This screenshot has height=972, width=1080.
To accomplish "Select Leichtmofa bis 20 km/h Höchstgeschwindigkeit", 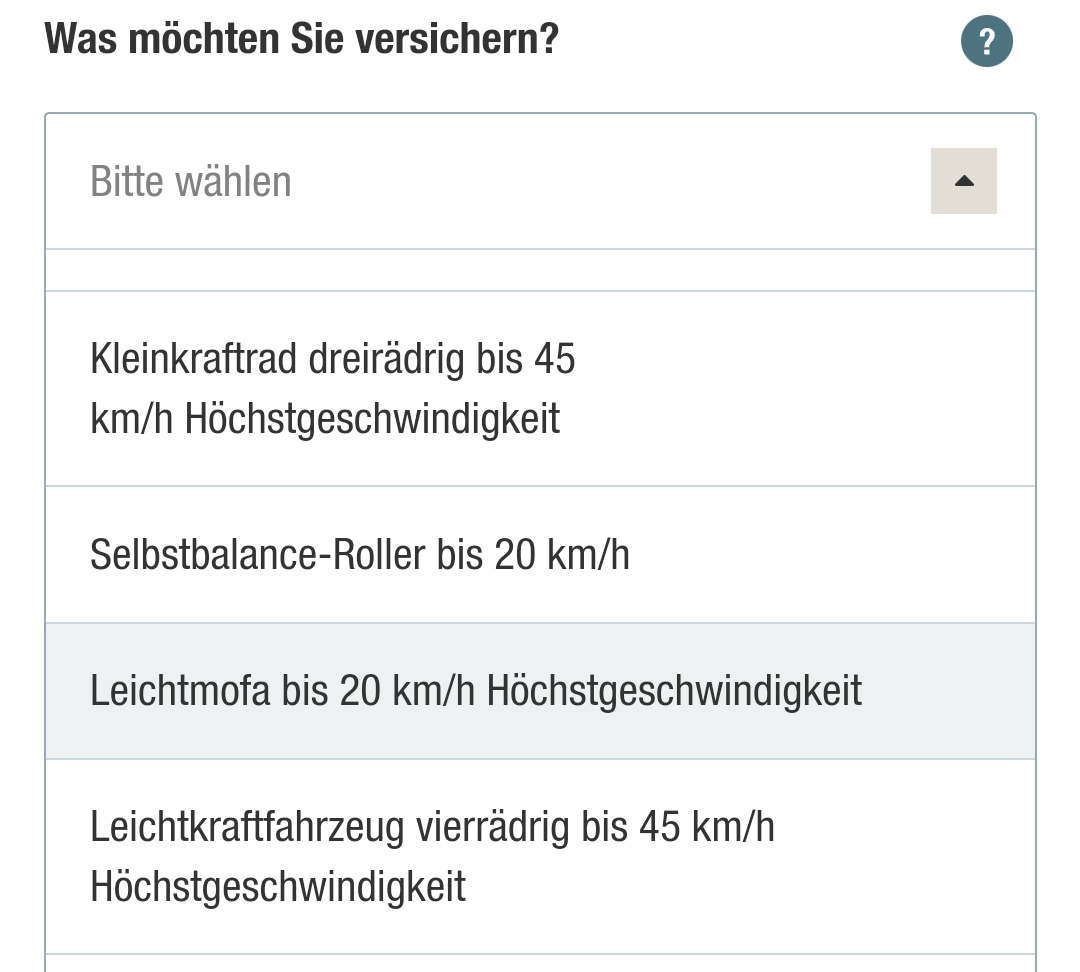I will (476, 691).
